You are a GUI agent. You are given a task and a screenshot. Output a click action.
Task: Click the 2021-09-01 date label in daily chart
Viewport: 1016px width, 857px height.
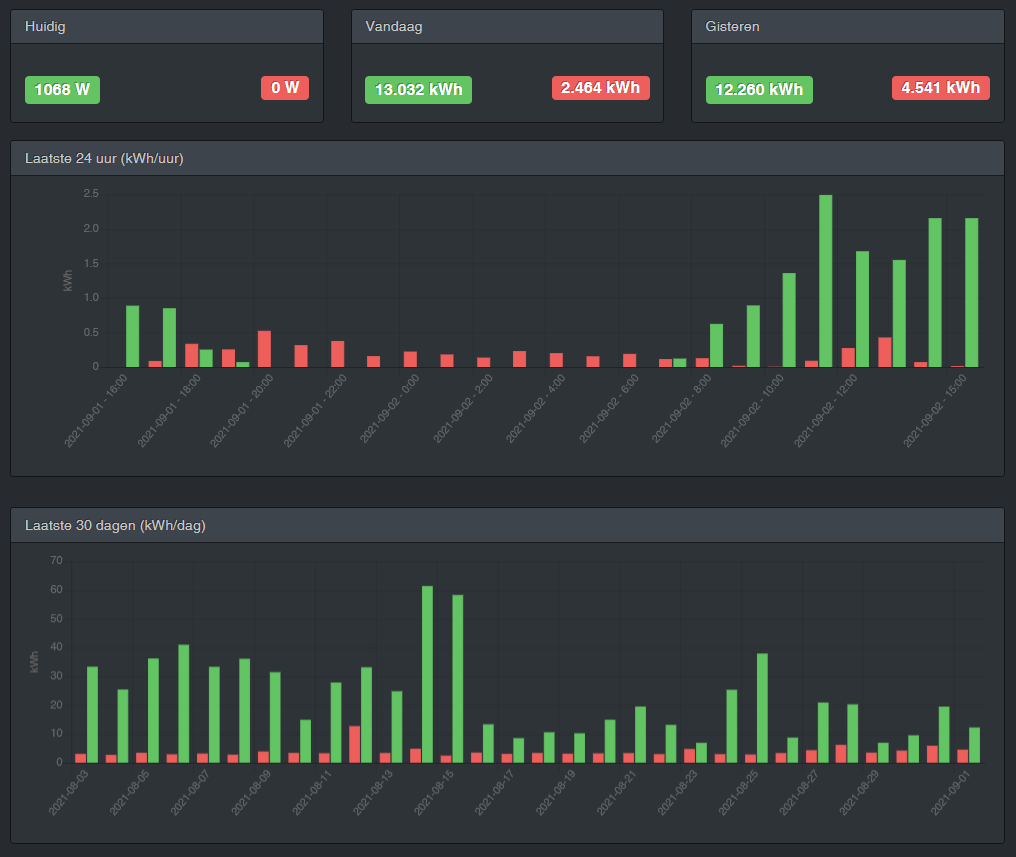(951, 793)
